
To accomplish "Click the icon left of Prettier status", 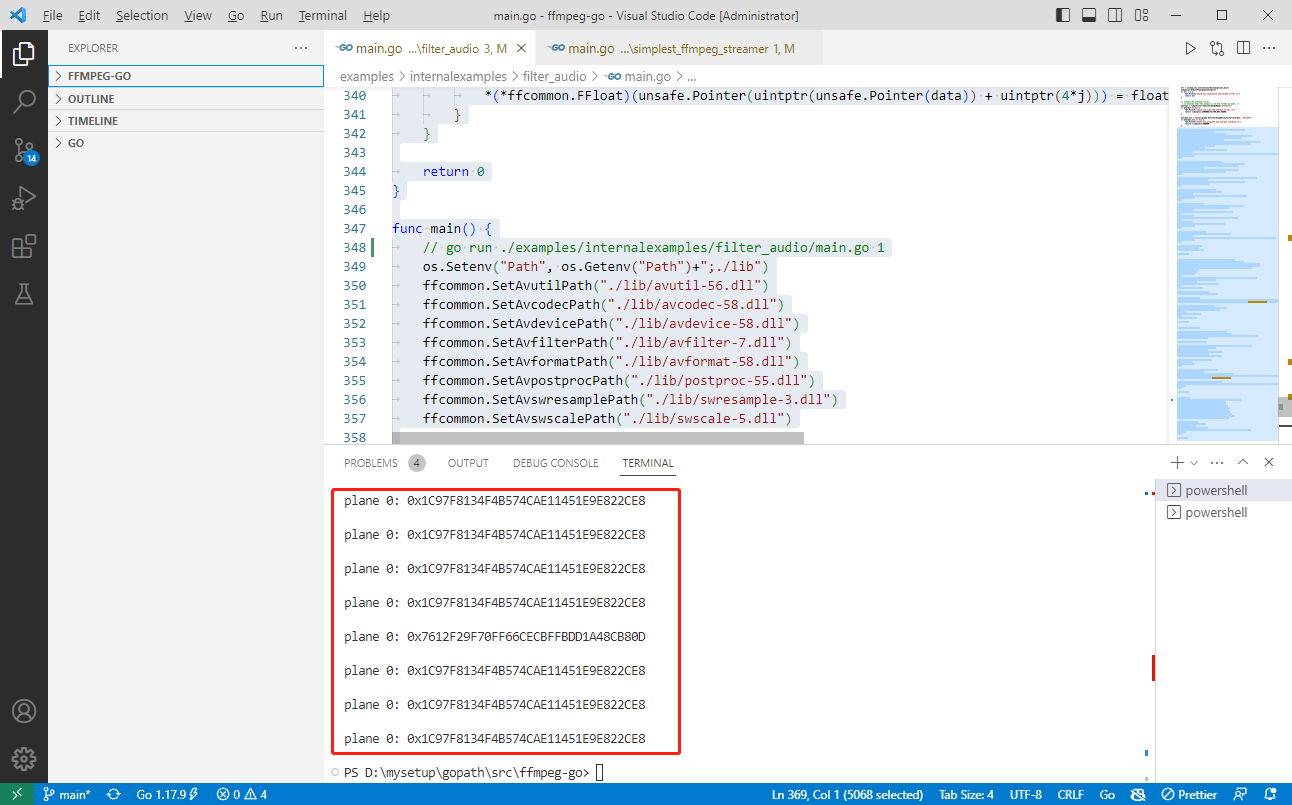I will click(x=1137, y=794).
